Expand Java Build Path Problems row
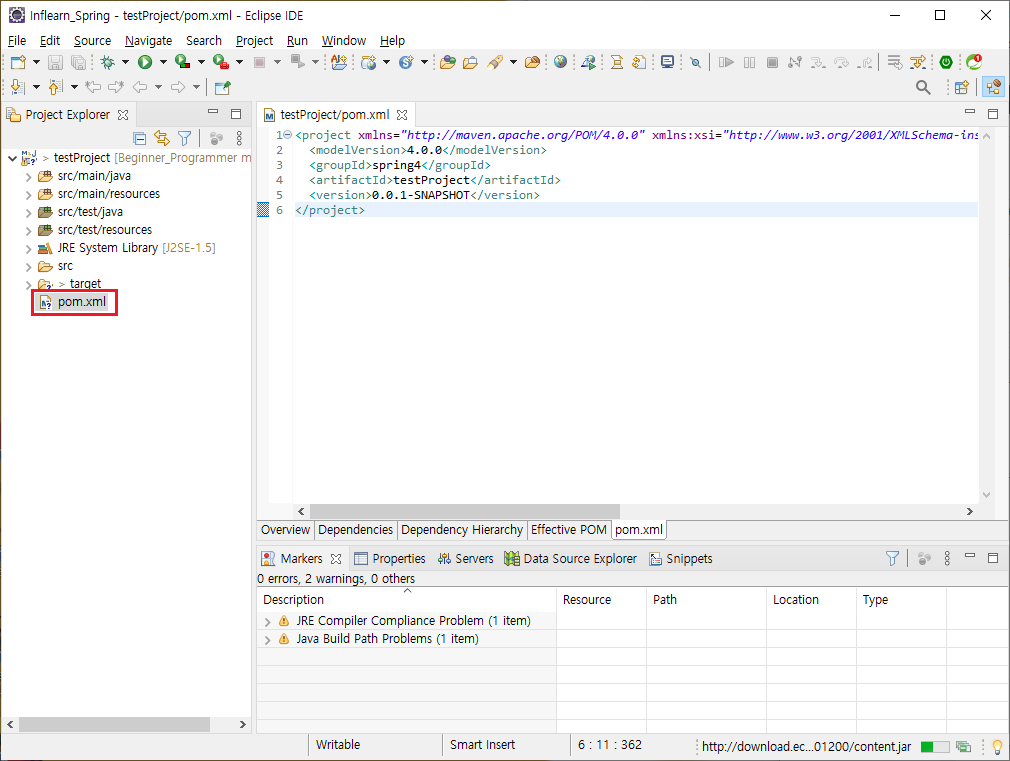This screenshot has height=761, width=1010. coord(267,640)
